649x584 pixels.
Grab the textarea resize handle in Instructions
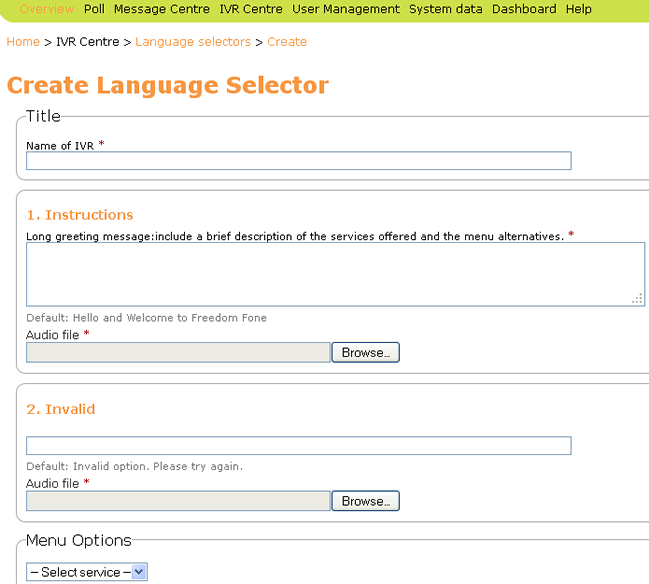pos(637,299)
